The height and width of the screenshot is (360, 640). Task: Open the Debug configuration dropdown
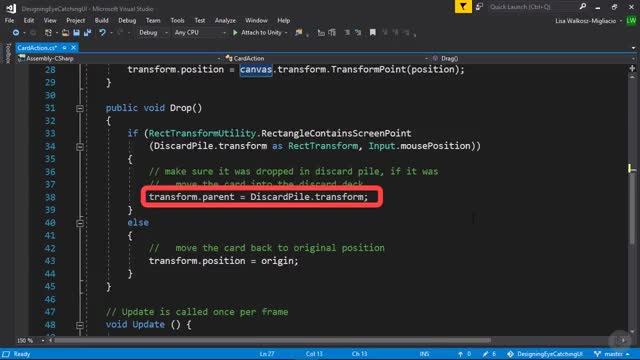(x=153, y=33)
